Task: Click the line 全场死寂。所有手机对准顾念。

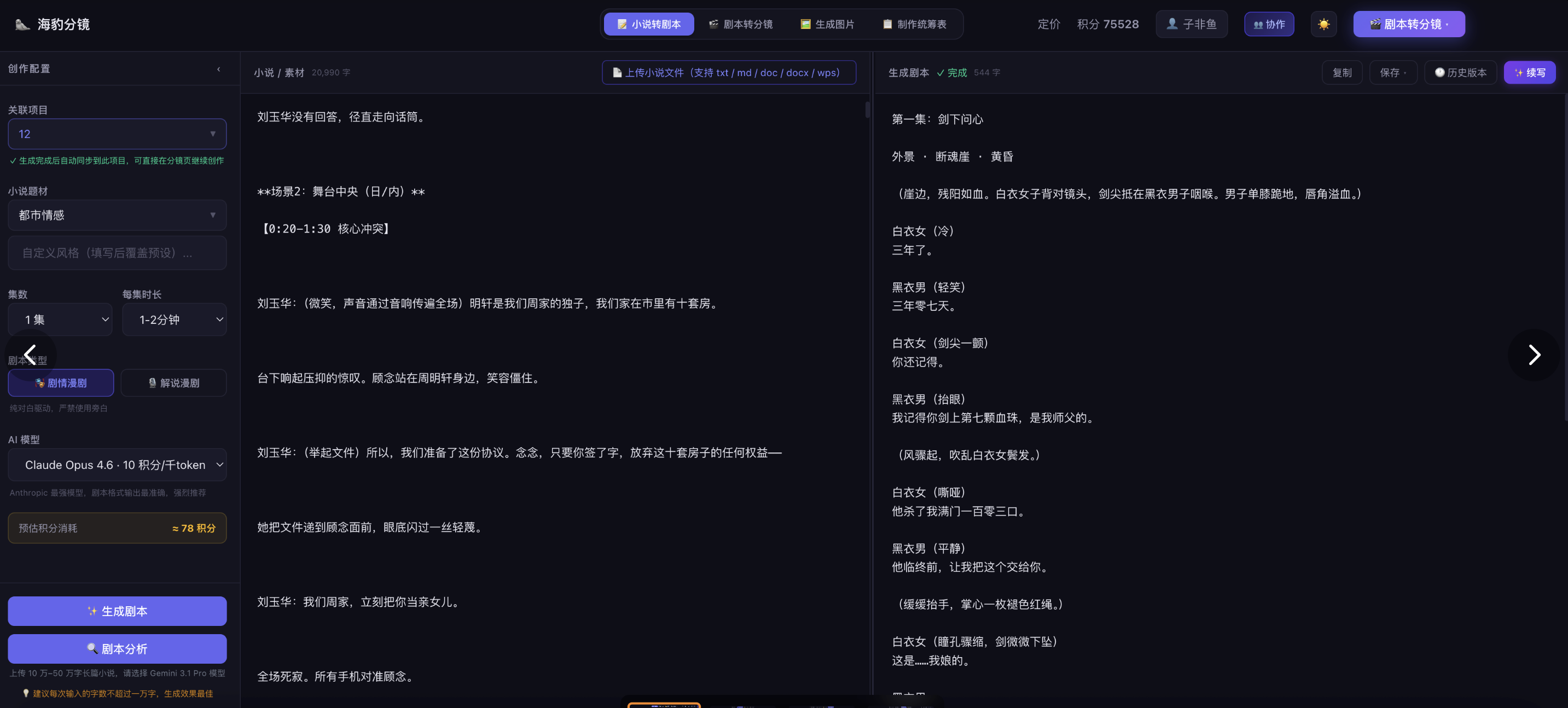Action: (x=337, y=676)
